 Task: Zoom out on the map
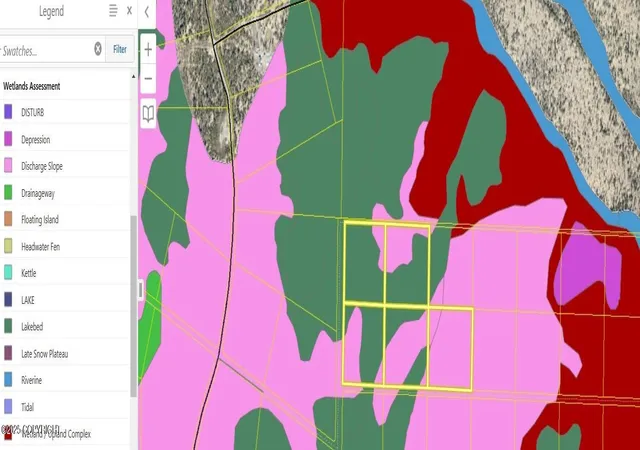tap(148, 78)
